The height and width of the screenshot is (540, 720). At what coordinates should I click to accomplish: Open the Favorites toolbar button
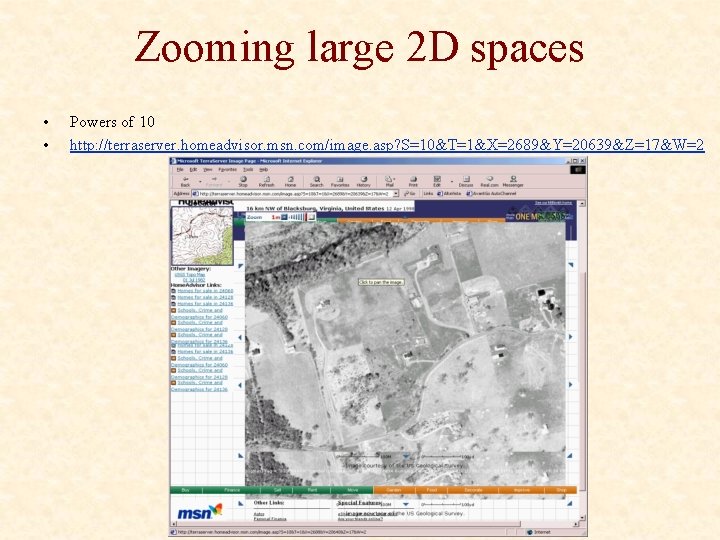(340, 181)
